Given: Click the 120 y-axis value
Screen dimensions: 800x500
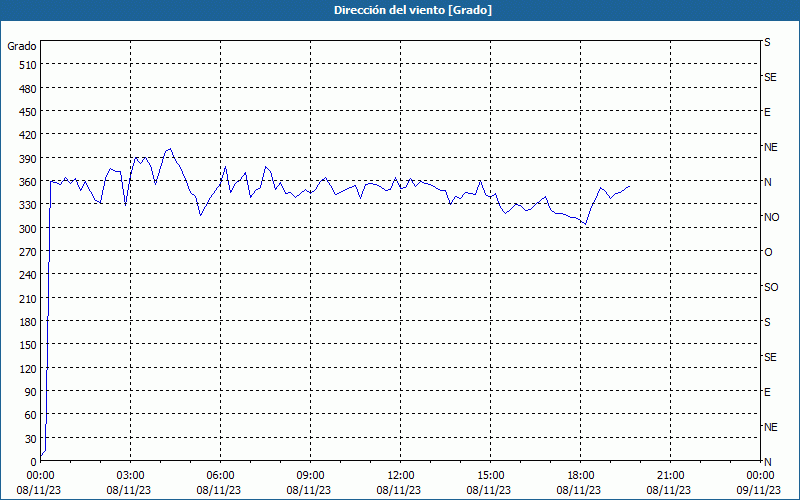Looking at the screenshot, I should pyautogui.click(x=28, y=369).
